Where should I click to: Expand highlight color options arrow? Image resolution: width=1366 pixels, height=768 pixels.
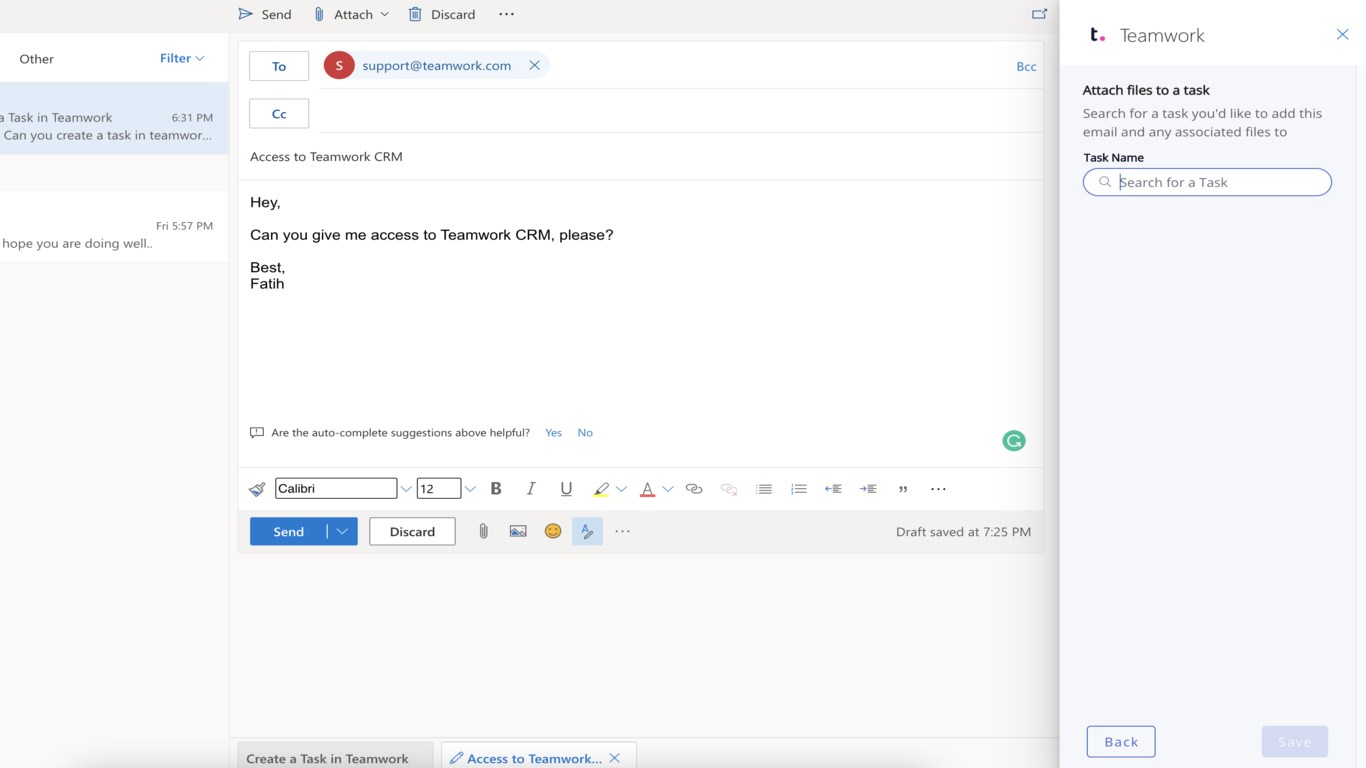(x=621, y=489)
